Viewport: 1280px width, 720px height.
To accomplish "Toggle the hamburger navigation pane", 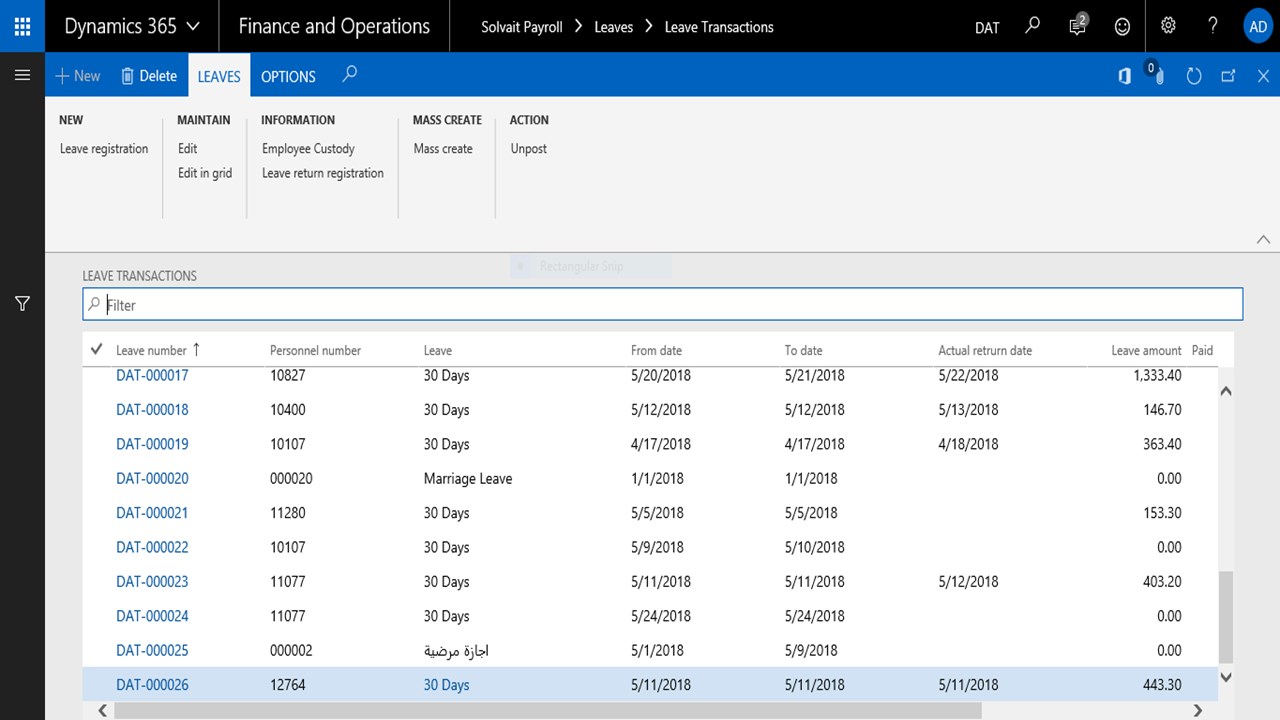I will coord(22,75).
